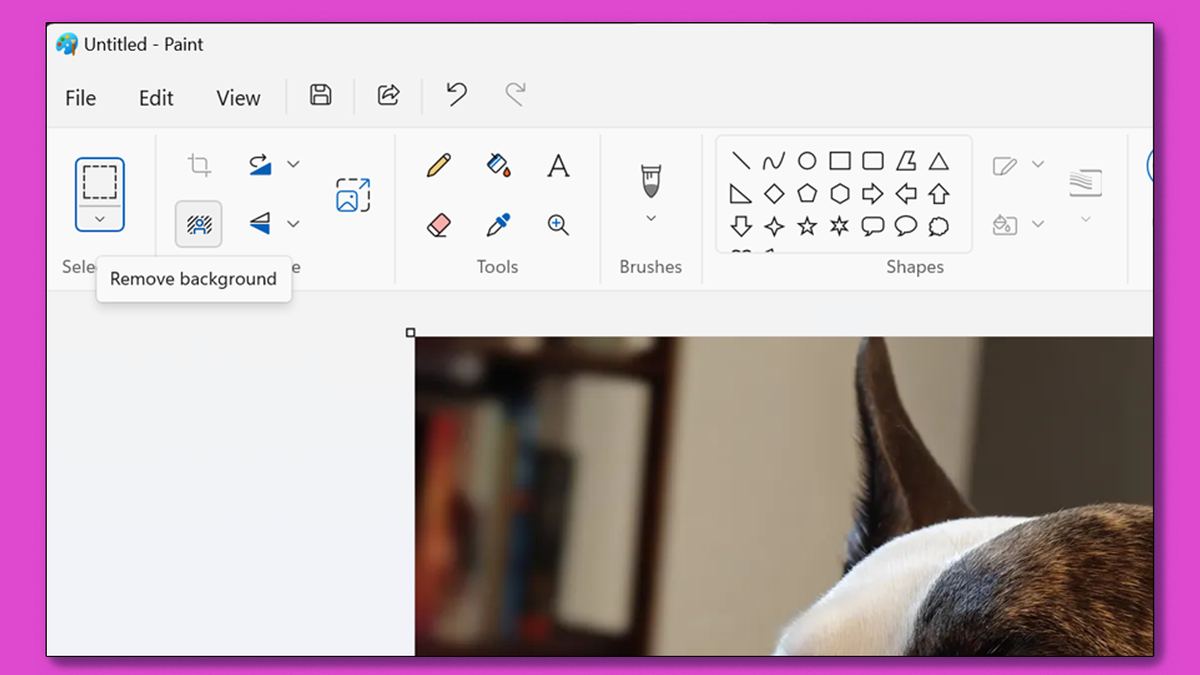Viewport: 1200px width, 675px height.
Task: Toggle the Remove background feature
Action: (198, 224)
